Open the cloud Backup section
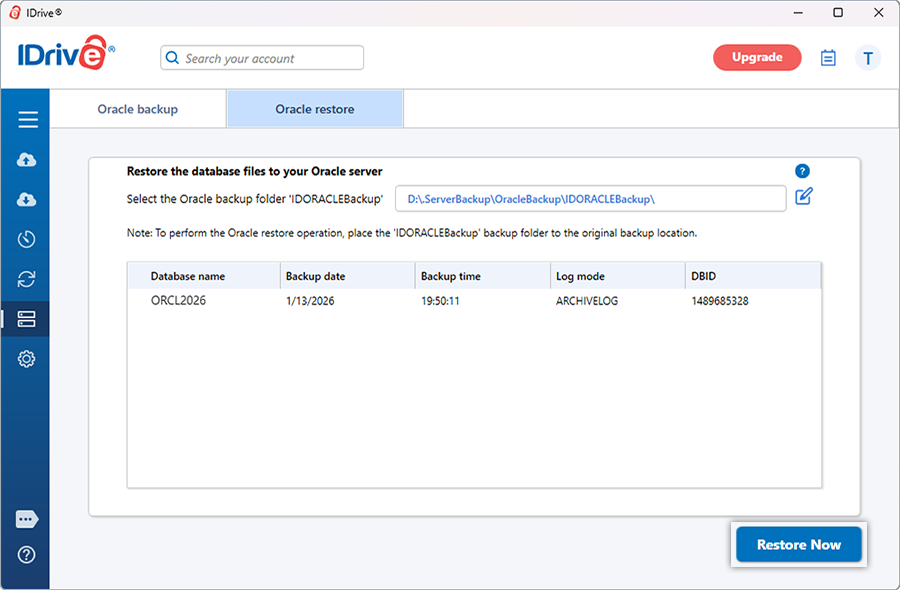Viewport: 900px width, 590px height. (x=27, y=160)
